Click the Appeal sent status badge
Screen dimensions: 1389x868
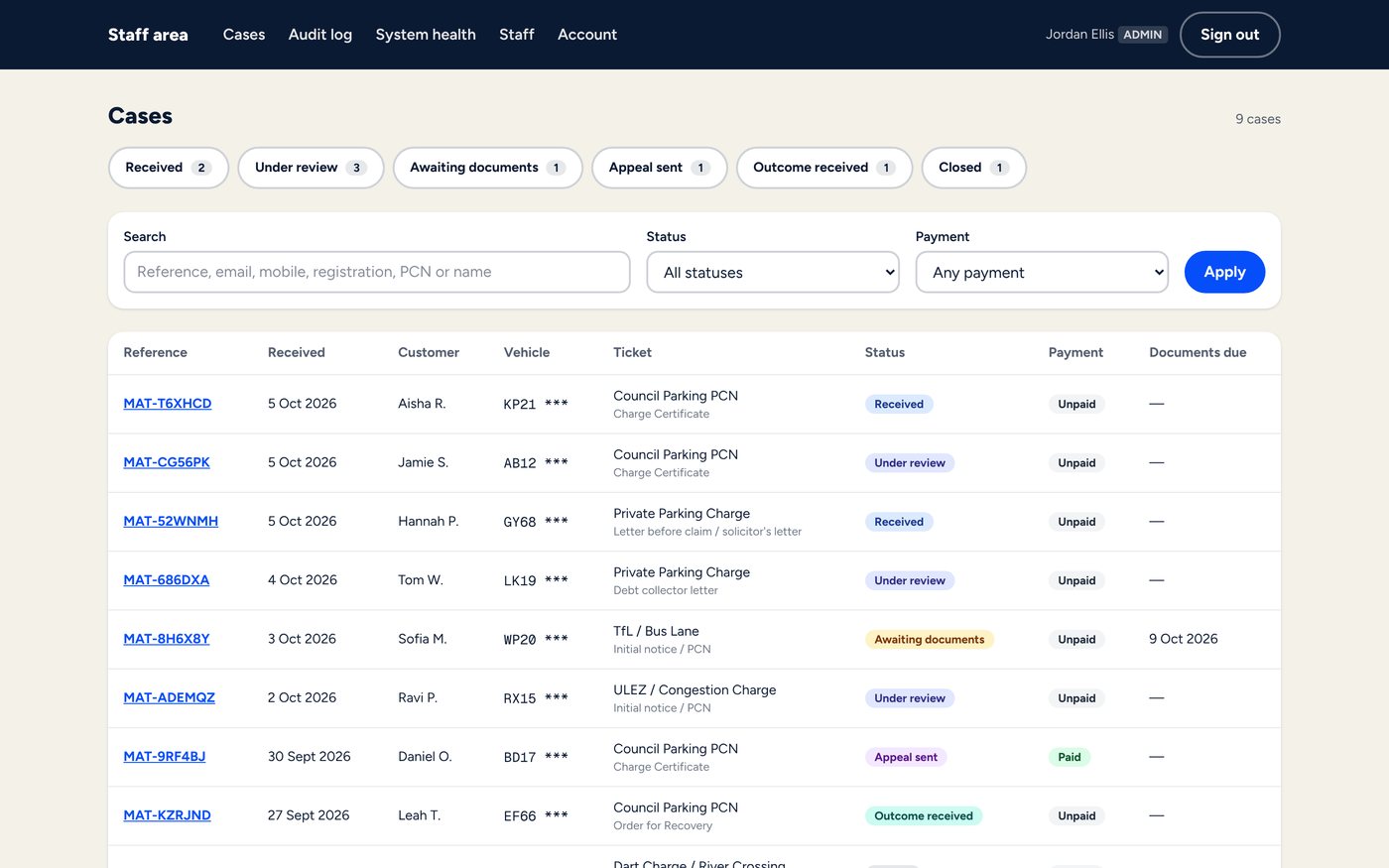click(906, 757)
